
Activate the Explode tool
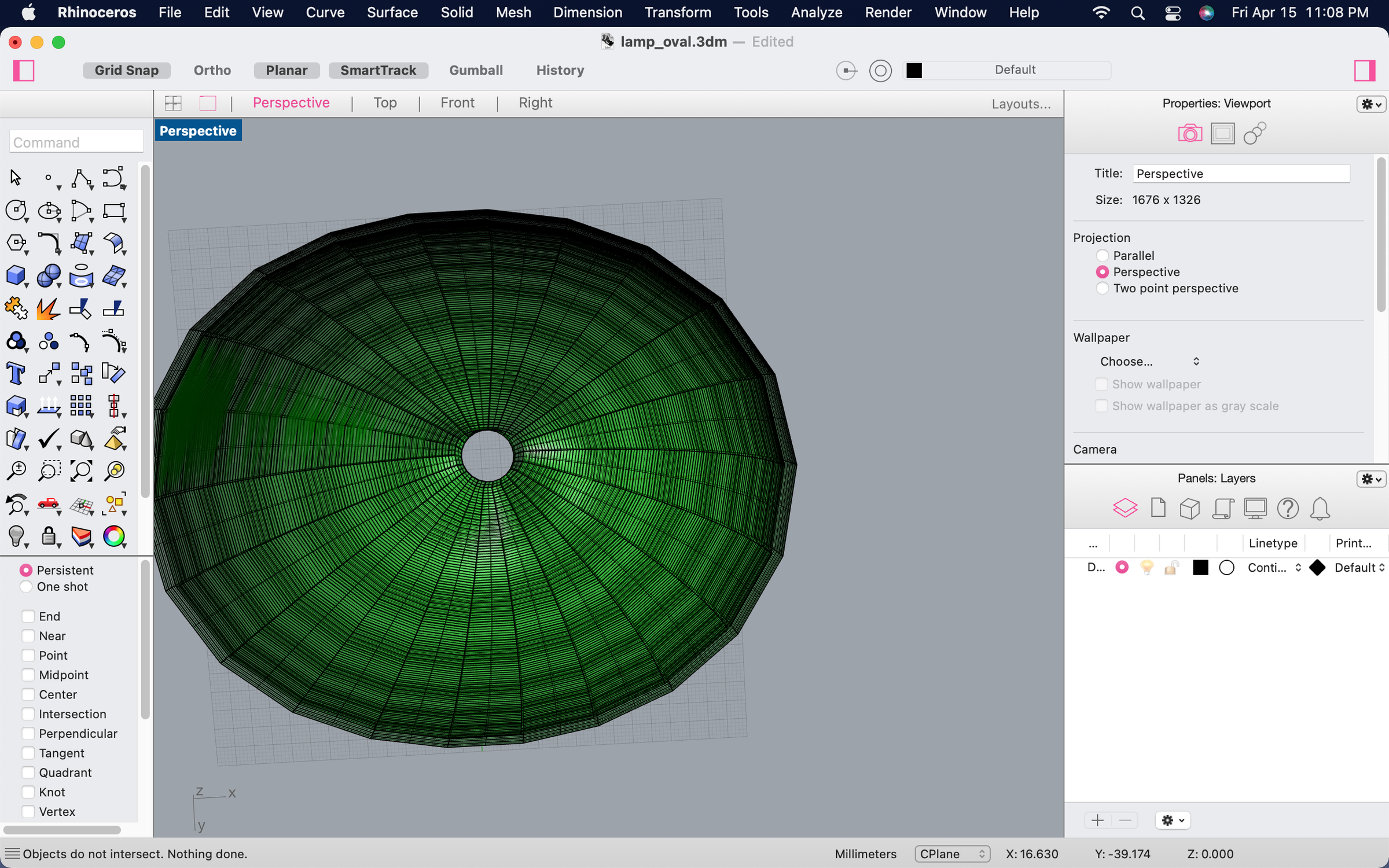click(x=49, y=308)
